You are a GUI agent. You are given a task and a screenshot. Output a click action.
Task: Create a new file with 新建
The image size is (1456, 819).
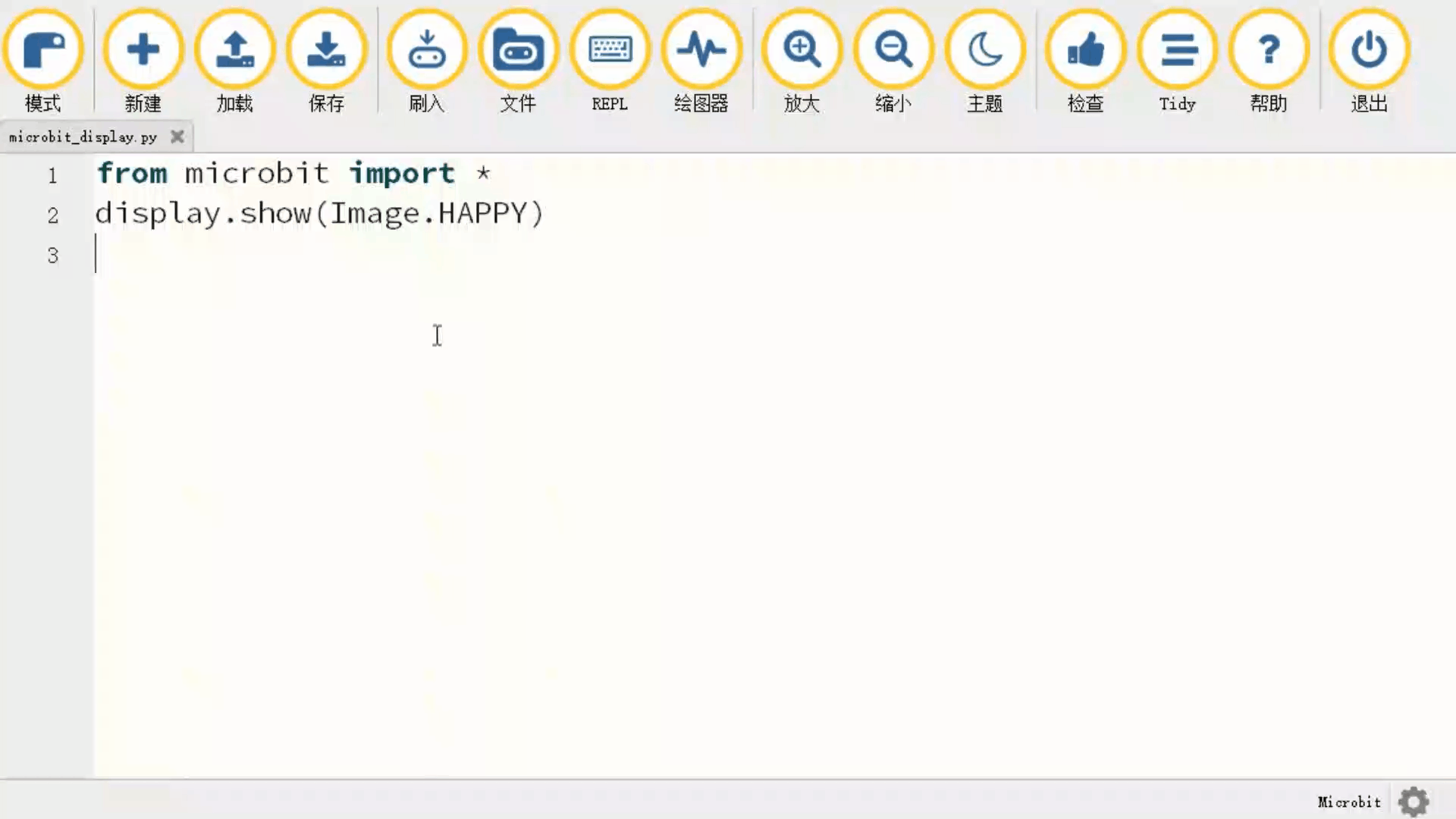tap(143, 61)
